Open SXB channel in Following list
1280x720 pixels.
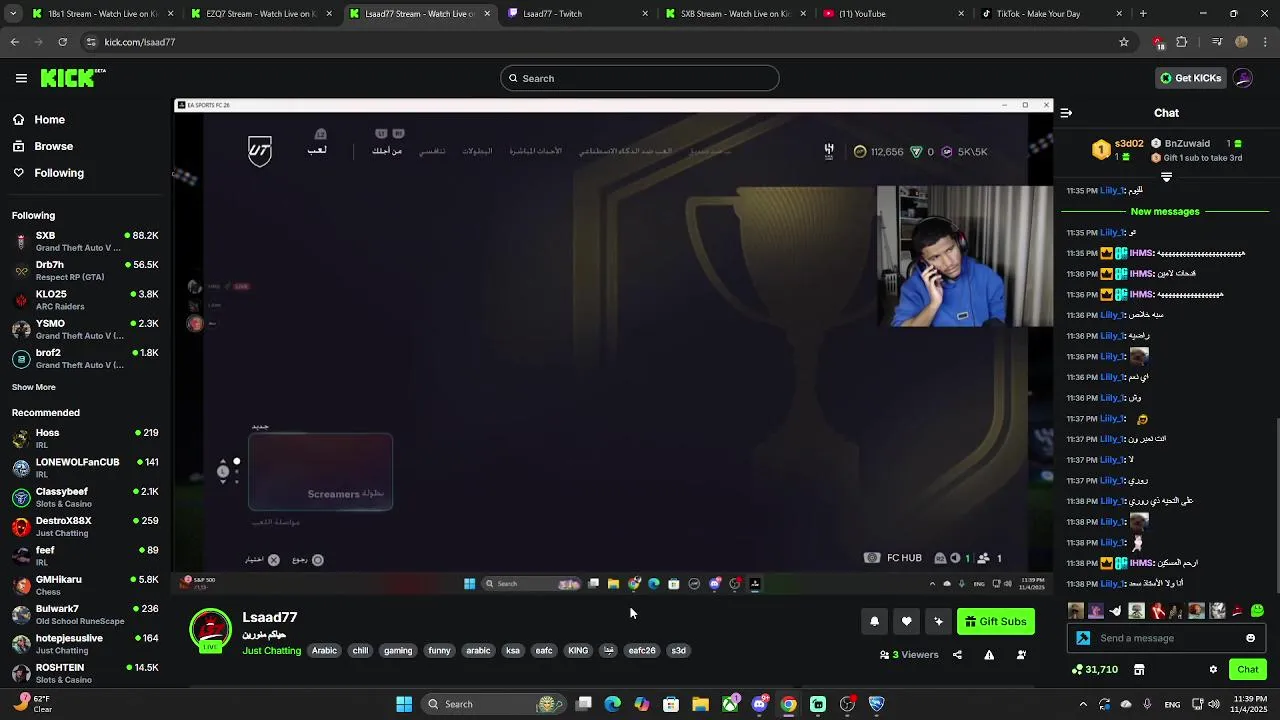[84, 241]
